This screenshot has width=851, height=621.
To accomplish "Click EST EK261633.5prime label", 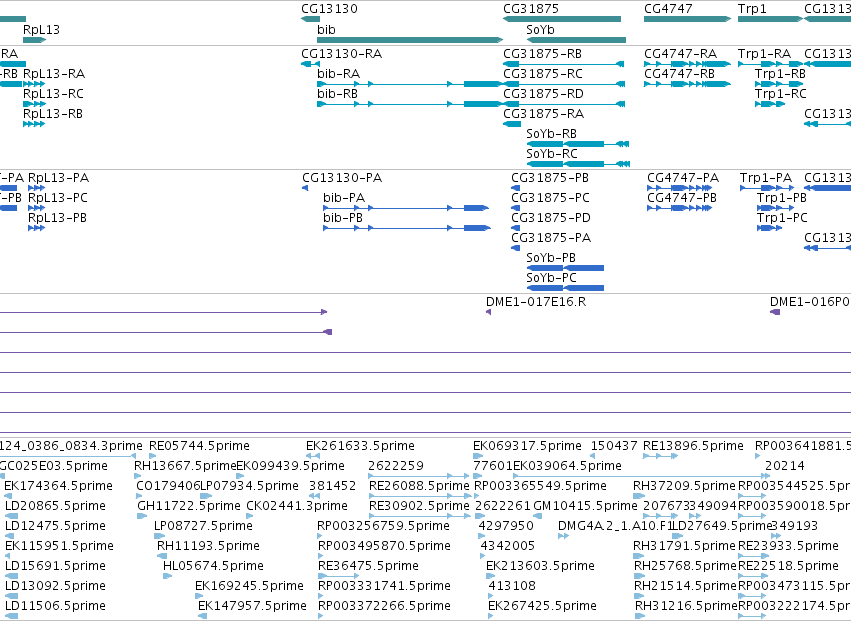I will (360, 446).
